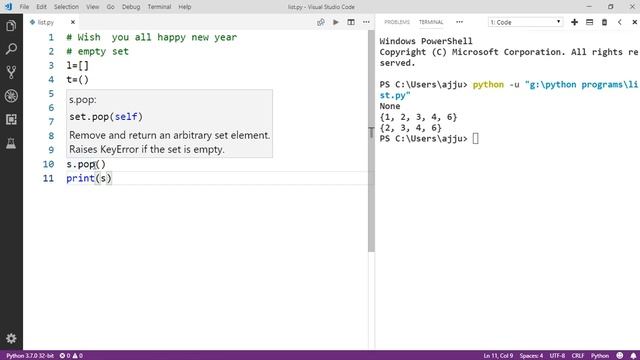Click the terminal prompt input cursor
640x360 pixels.
[x=476, y=139]
